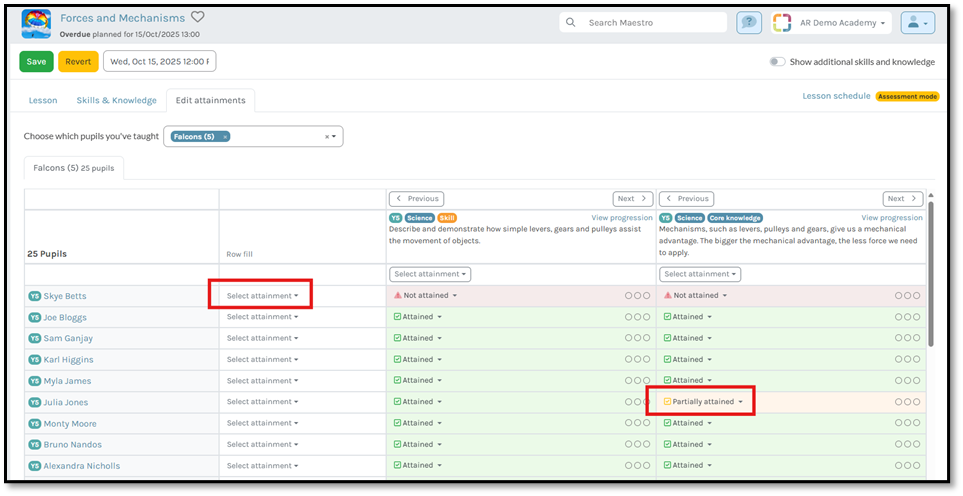This screenshot has height=496, width=963.
Task: Click the magnifier icon in search box
Action: click(x=571, y=22)
